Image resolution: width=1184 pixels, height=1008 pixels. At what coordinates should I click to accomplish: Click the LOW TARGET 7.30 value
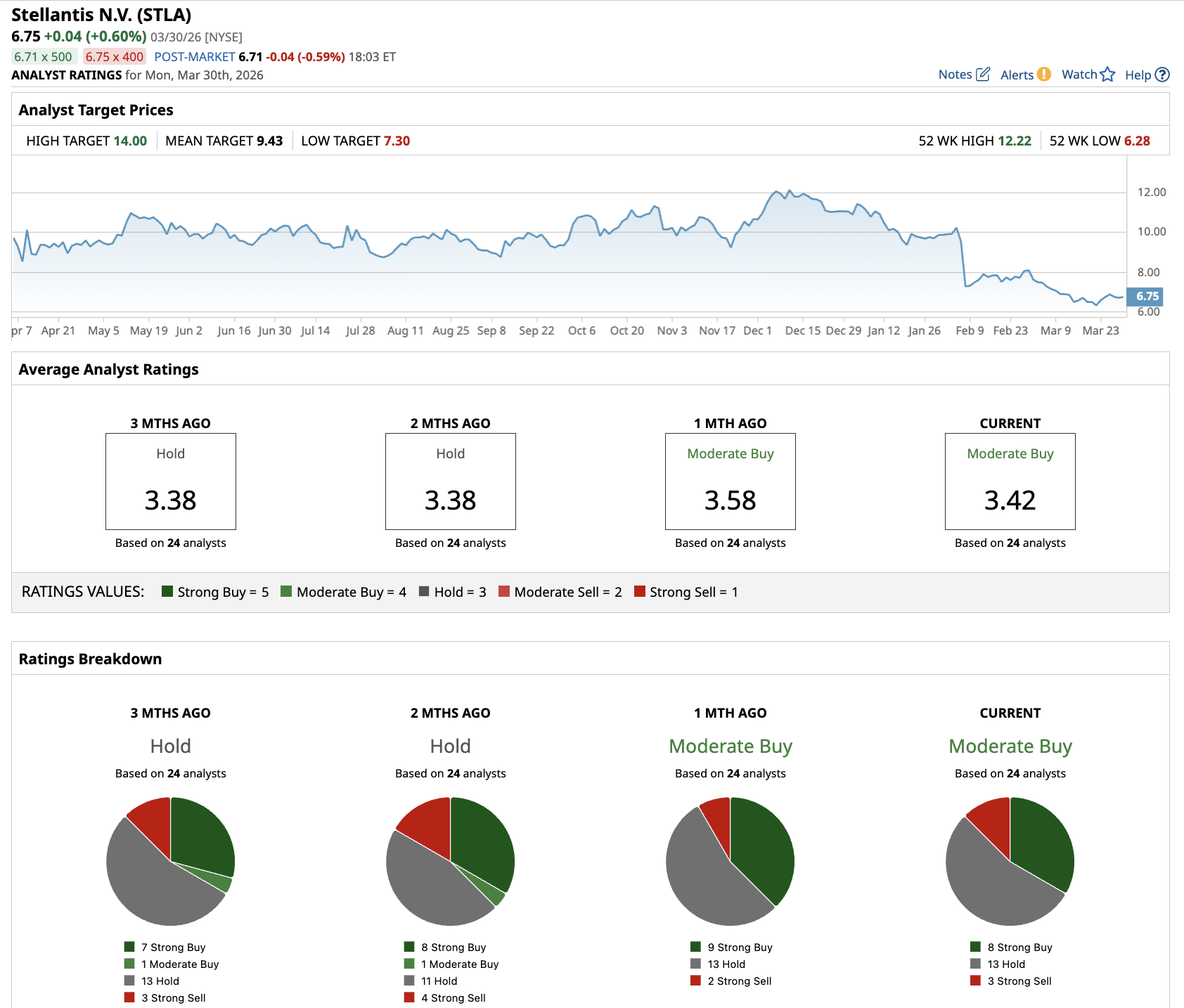(x=397, y=141)
